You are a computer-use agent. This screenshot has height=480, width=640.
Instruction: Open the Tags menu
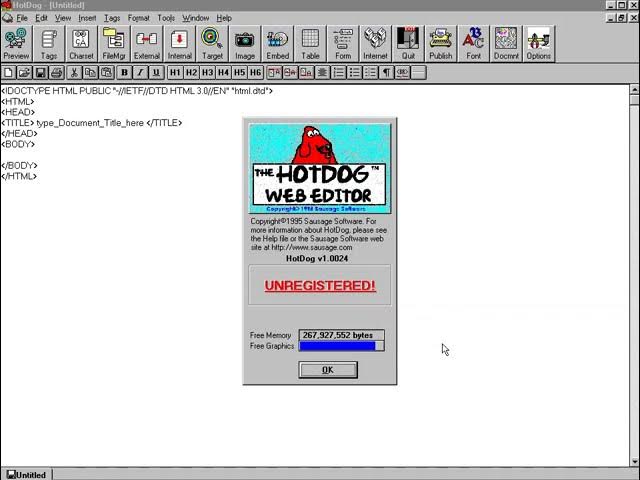click(112, 18)
